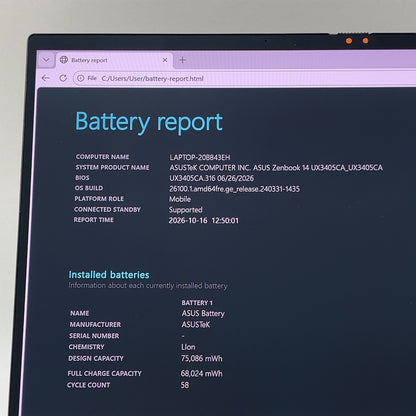Viewport: 416px width, 416px height.
Task: Open the tab search chevron dropdown
Action: coord(46,60)
